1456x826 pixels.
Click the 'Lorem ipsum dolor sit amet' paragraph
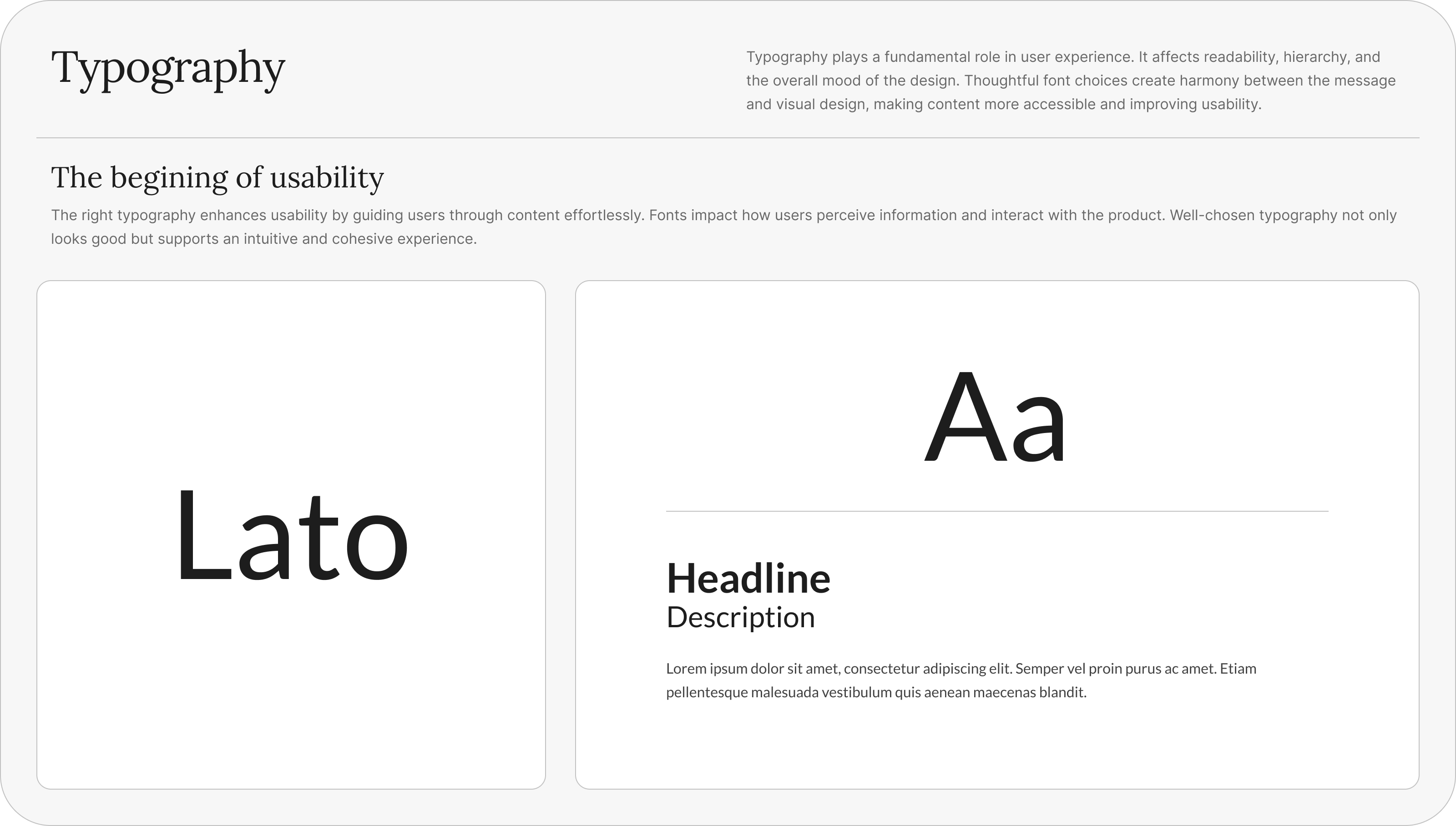[x=961, y=680]
